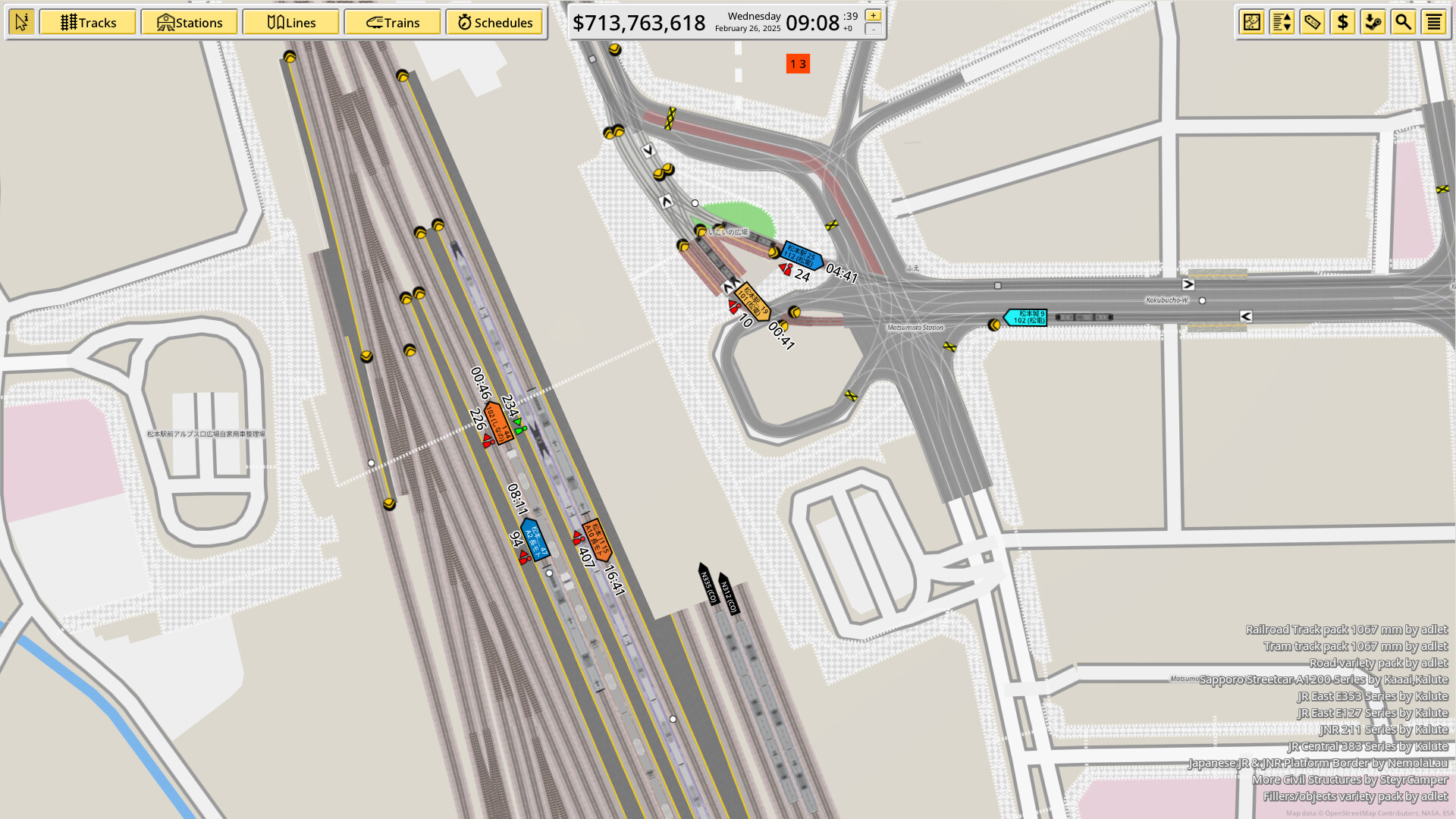This screenshot has height=819, width=1456.
Task: Open the Schedules panel
Action: (x=494, y=22)
